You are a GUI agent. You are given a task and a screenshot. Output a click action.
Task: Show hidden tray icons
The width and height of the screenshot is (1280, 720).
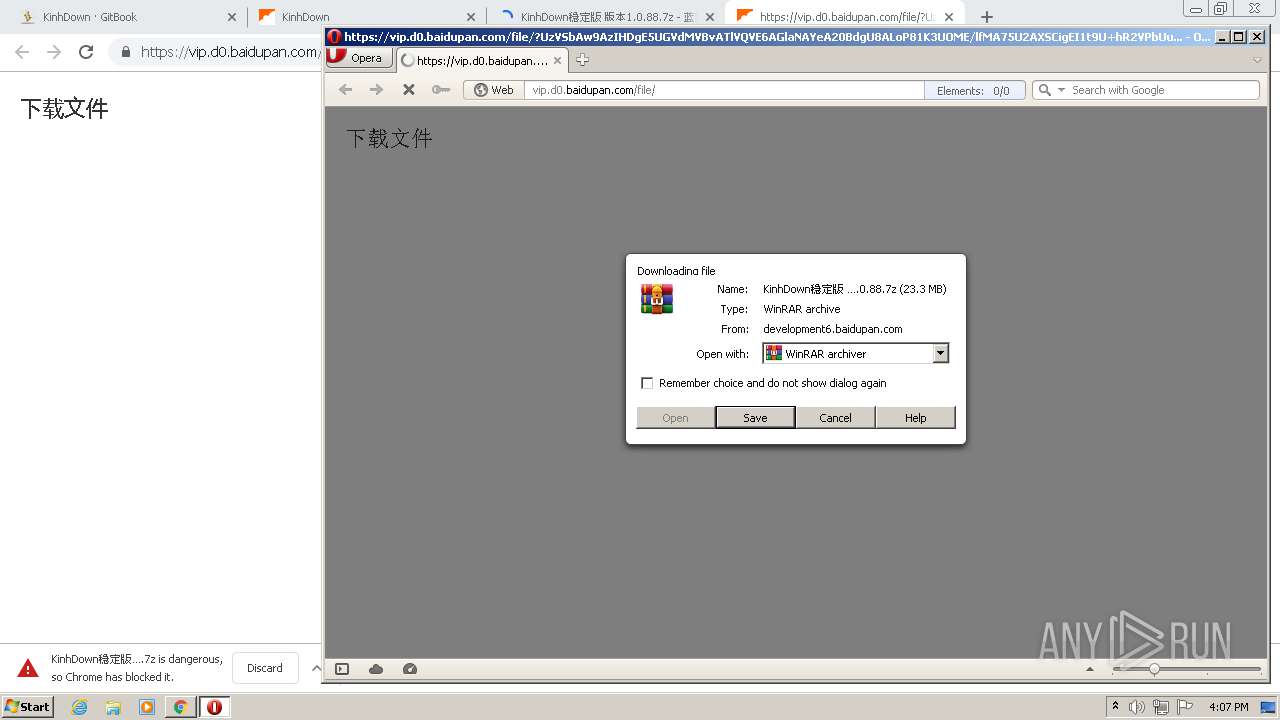tap(1115, 707)
